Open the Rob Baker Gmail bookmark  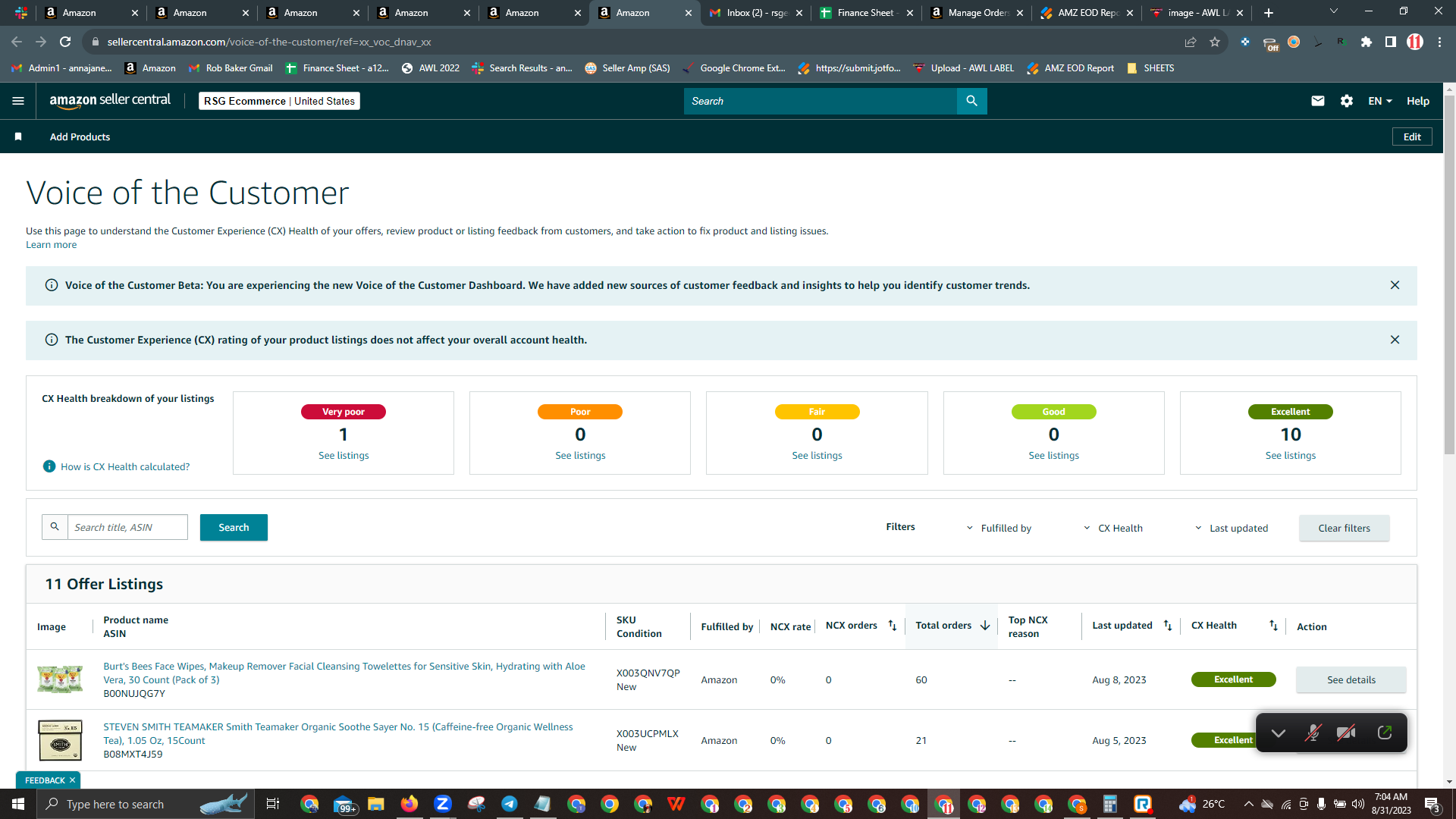click(231, 68)
